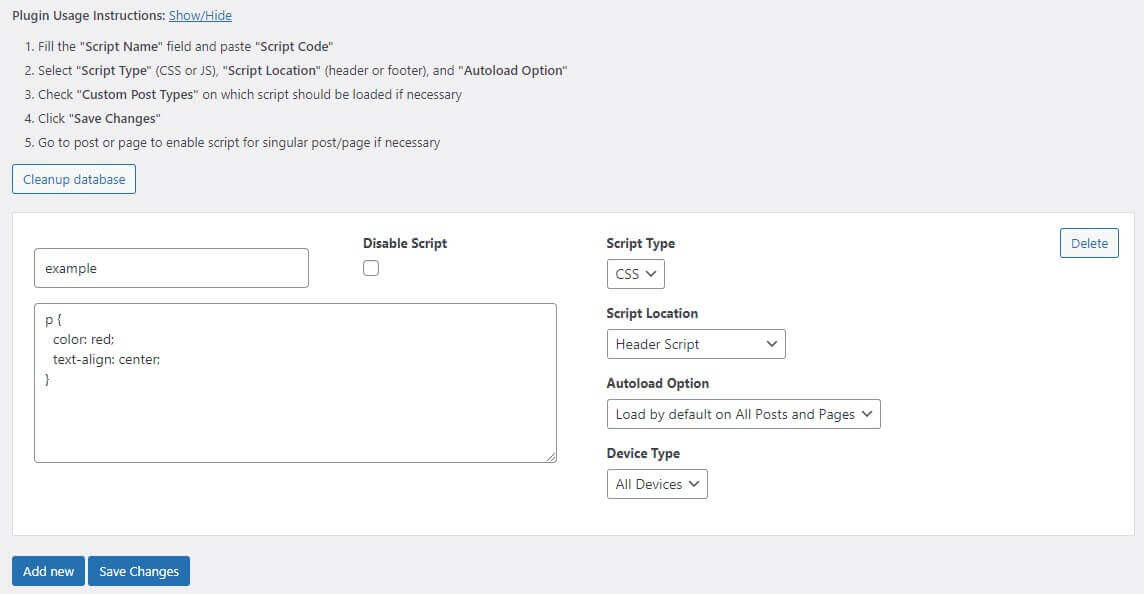This screenshot has width=1144, height=594.
Task: Grab the resize handle of the code textarea
Action: click(x=550, y=456)
